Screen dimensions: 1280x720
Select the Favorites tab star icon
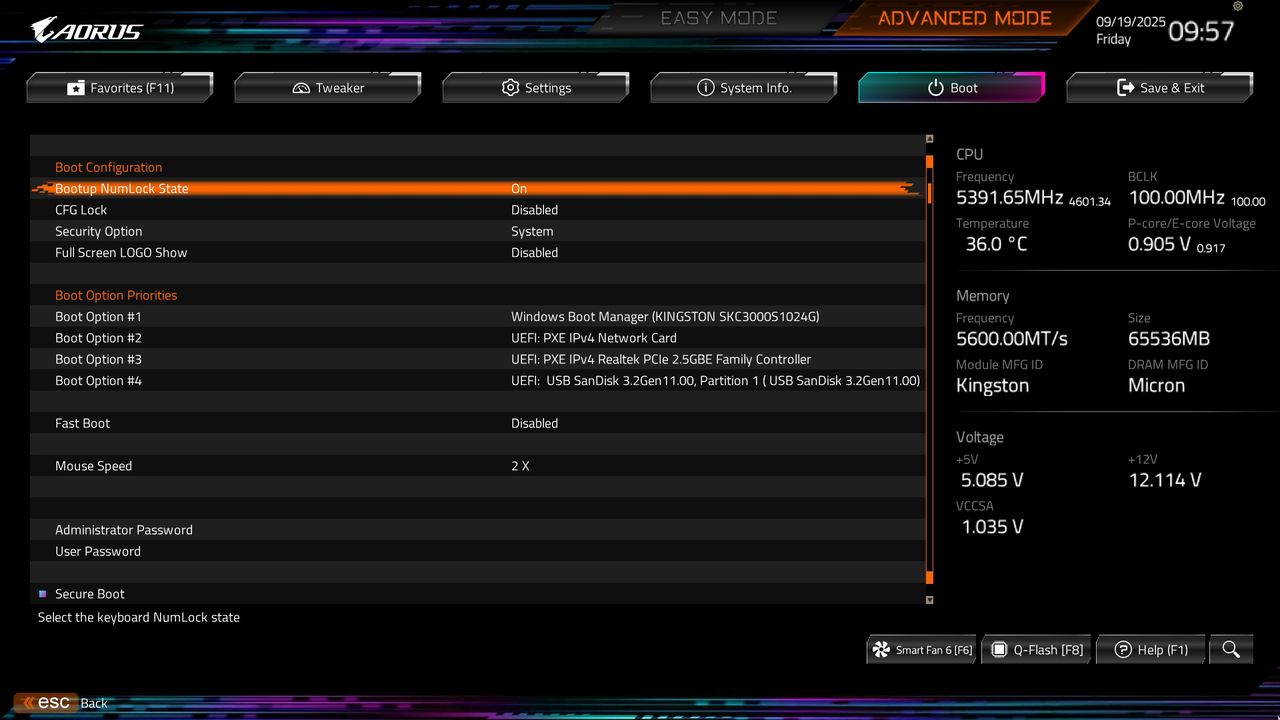point(76,87)
